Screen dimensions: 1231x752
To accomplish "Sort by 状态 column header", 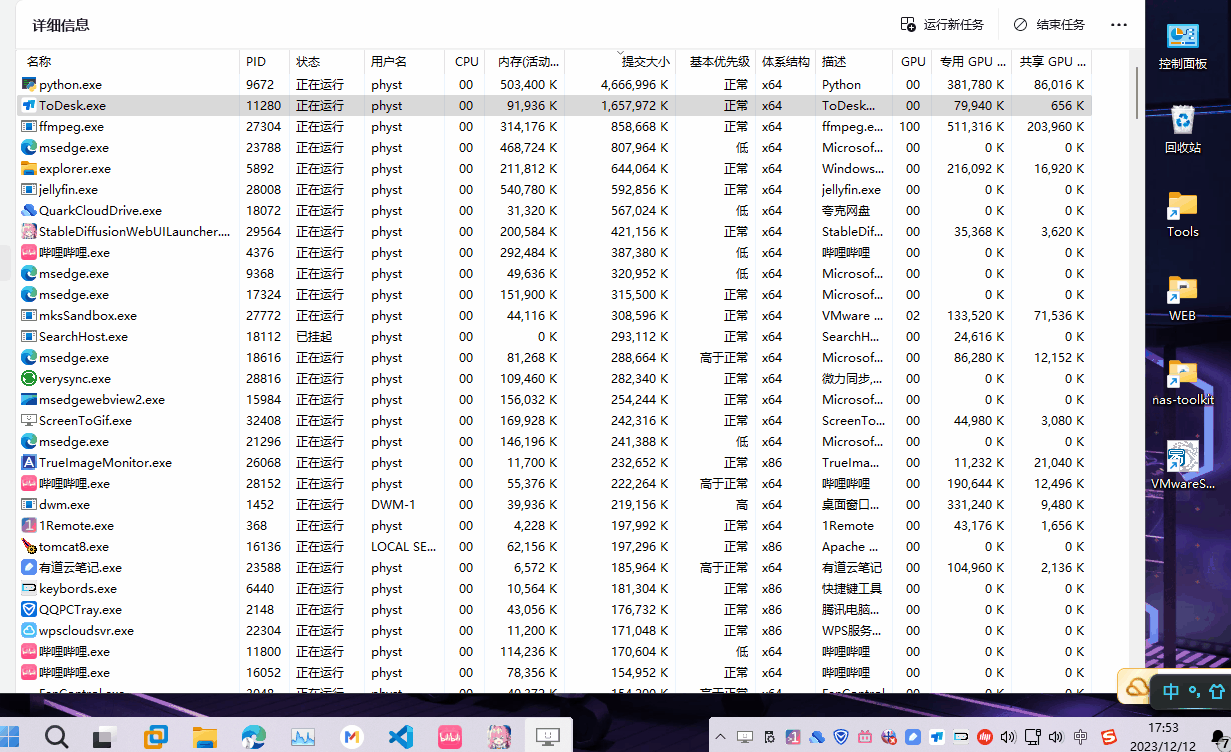I will click(327, 62).
